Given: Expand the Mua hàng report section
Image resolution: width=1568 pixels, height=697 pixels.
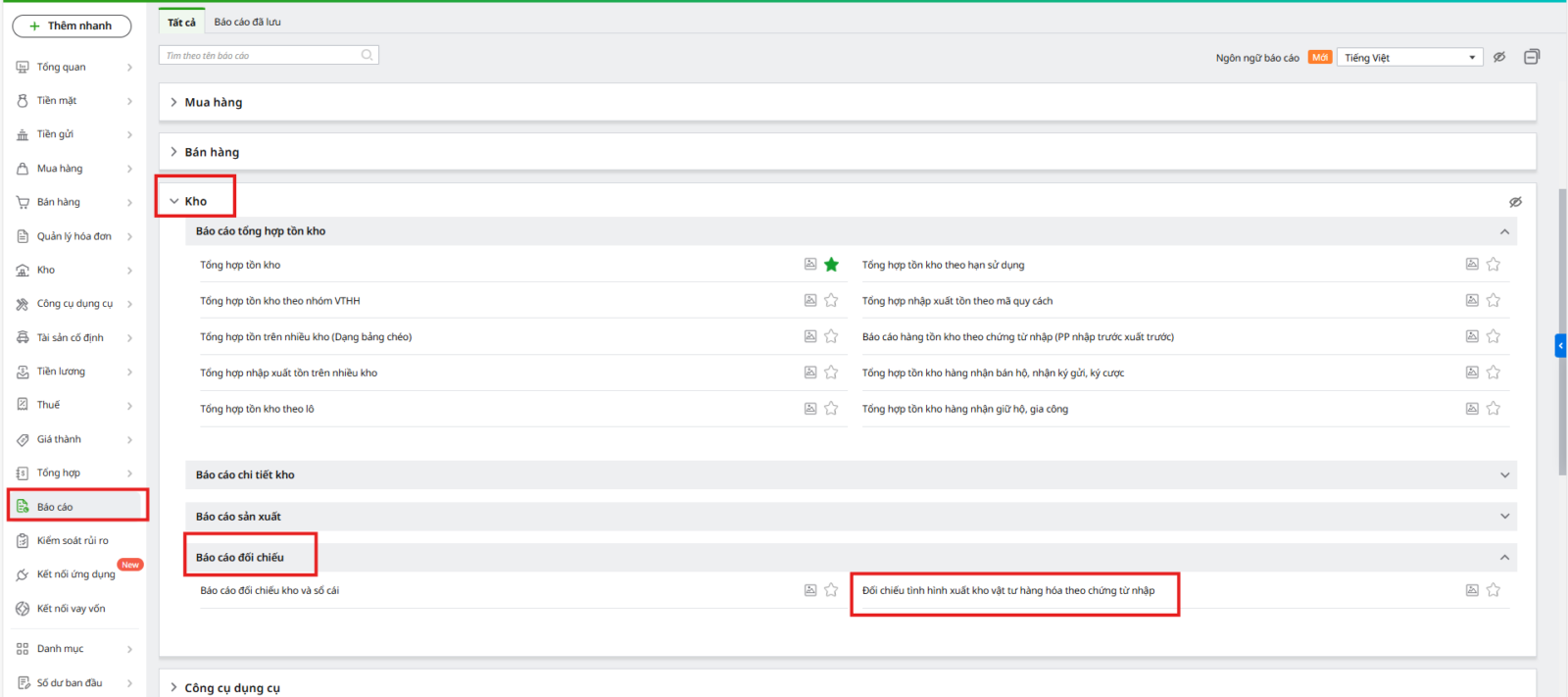Looking at the screenshot, I should click(213, 102).
